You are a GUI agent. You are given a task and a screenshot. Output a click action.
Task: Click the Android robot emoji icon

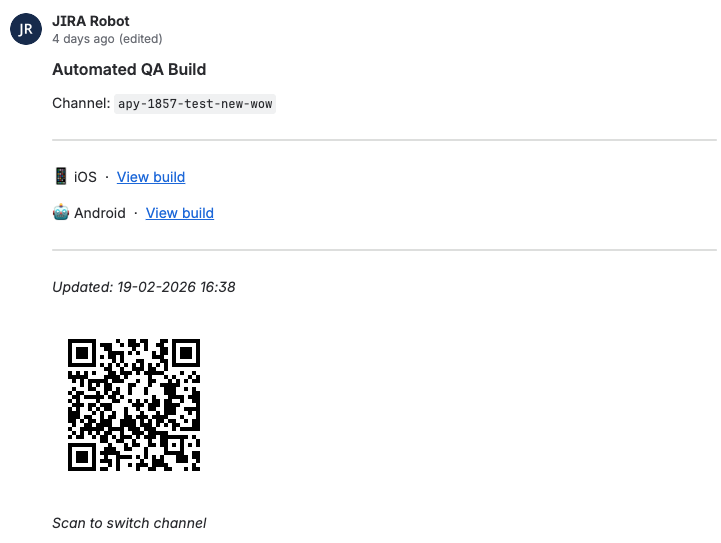(x=61, y=213)
